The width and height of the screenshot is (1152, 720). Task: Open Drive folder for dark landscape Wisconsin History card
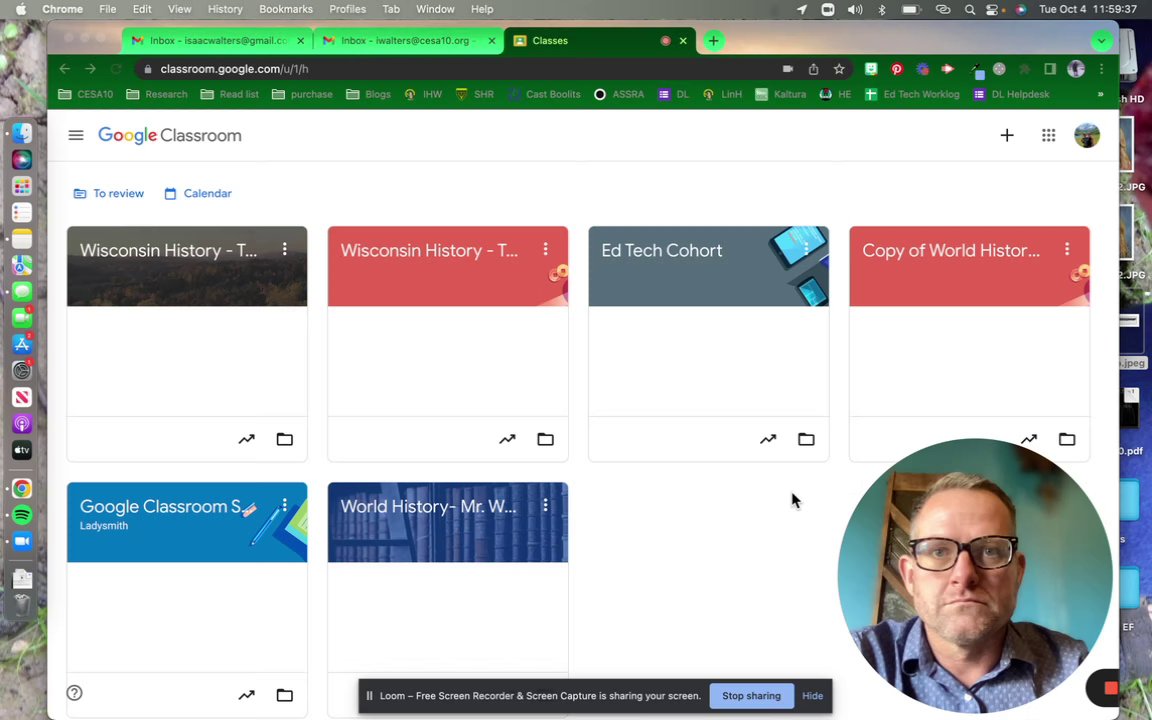click(284, 439)
